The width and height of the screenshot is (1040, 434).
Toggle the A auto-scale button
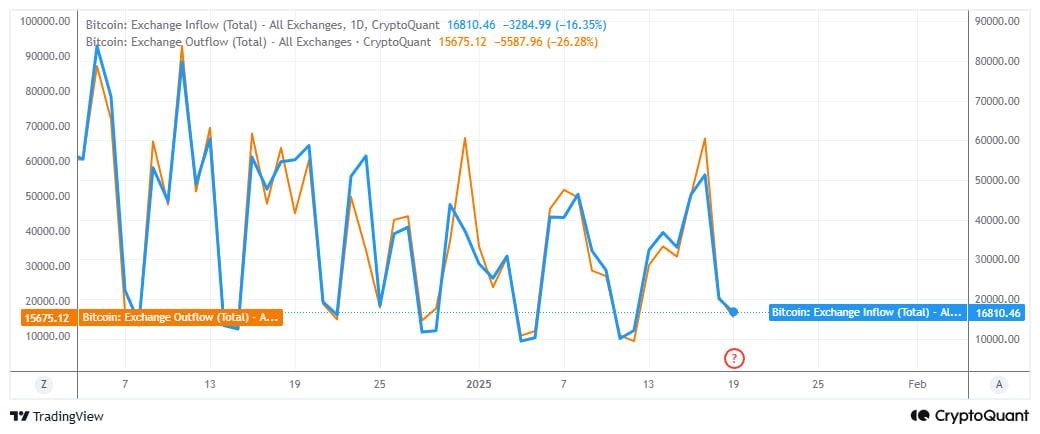(x=999, y=384)
